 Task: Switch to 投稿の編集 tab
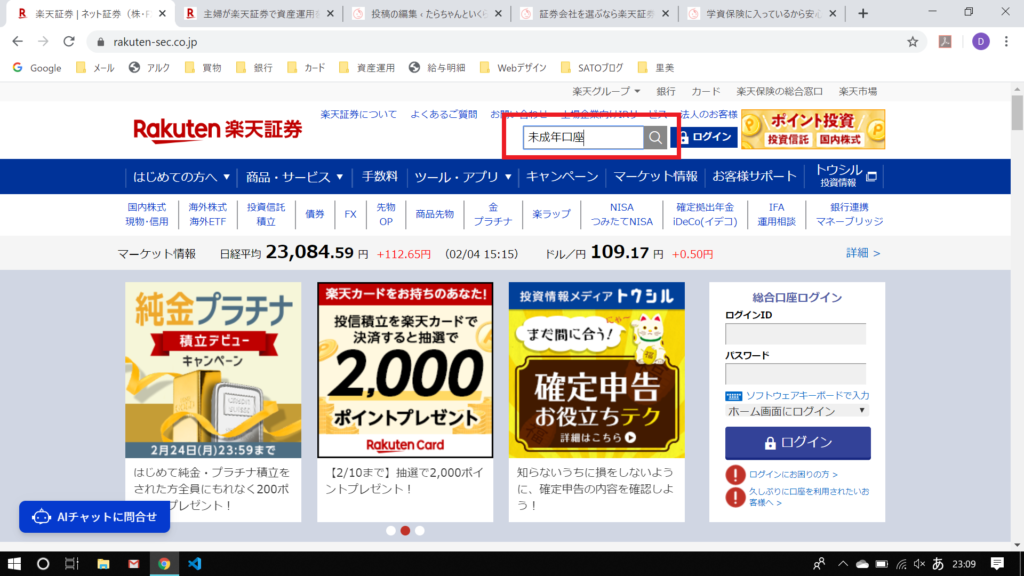pos(428,14)
